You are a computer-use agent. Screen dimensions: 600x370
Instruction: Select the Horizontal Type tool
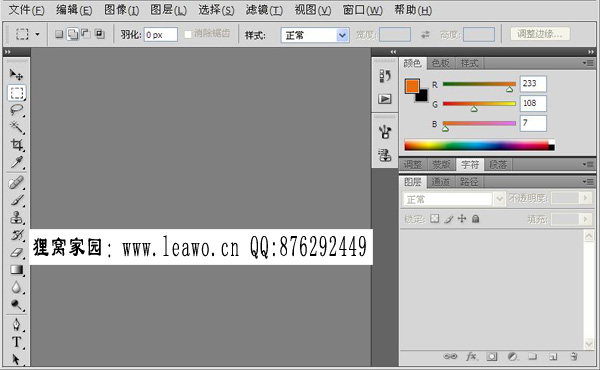[x=16, y=342]
